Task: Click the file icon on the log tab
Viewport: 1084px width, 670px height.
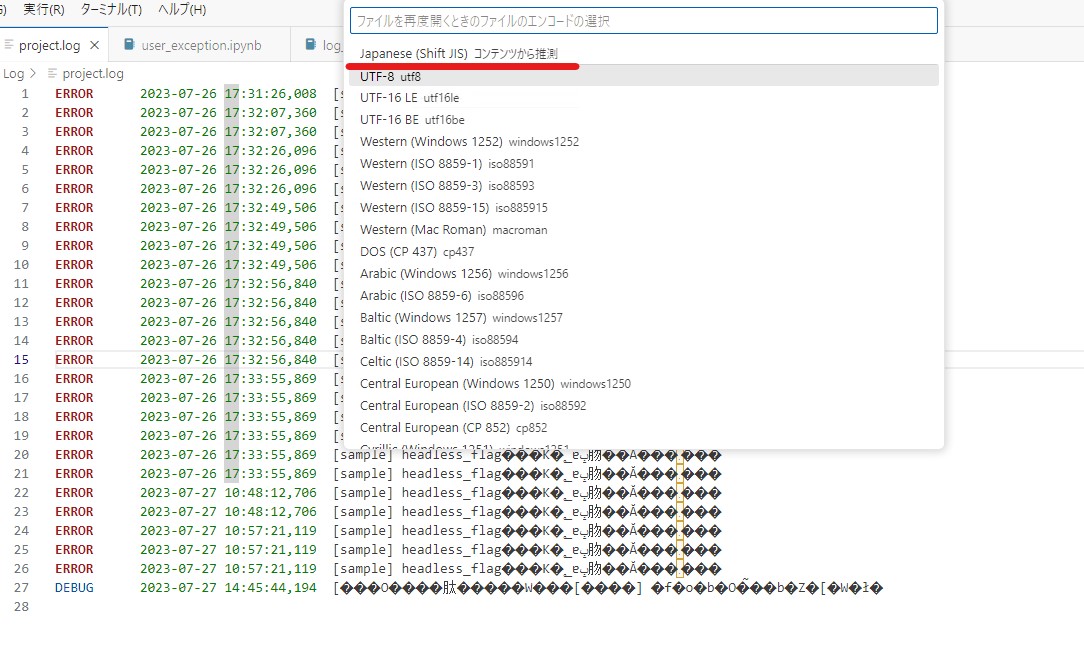Action: (311, 45)
